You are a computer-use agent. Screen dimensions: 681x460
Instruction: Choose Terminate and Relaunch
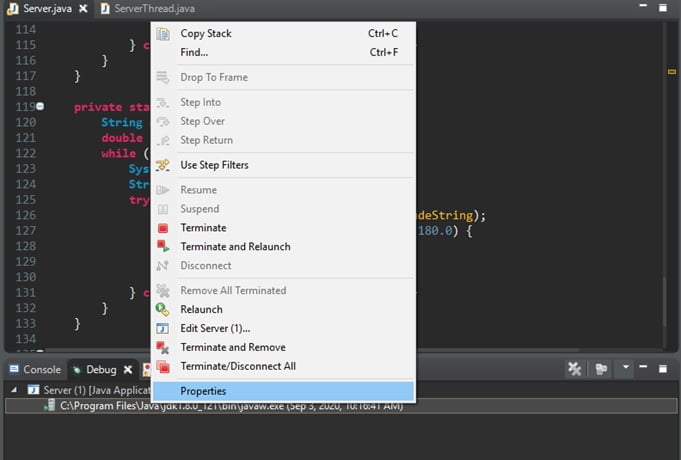pos(283,247)
